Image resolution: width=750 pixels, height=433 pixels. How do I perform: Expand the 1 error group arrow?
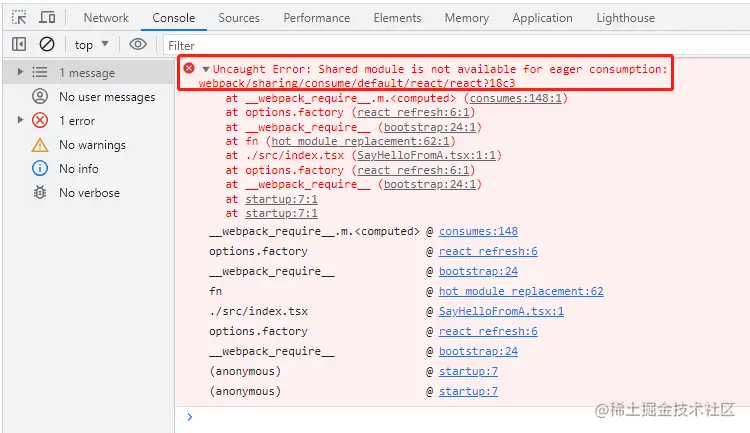click(x=20, y=120)
